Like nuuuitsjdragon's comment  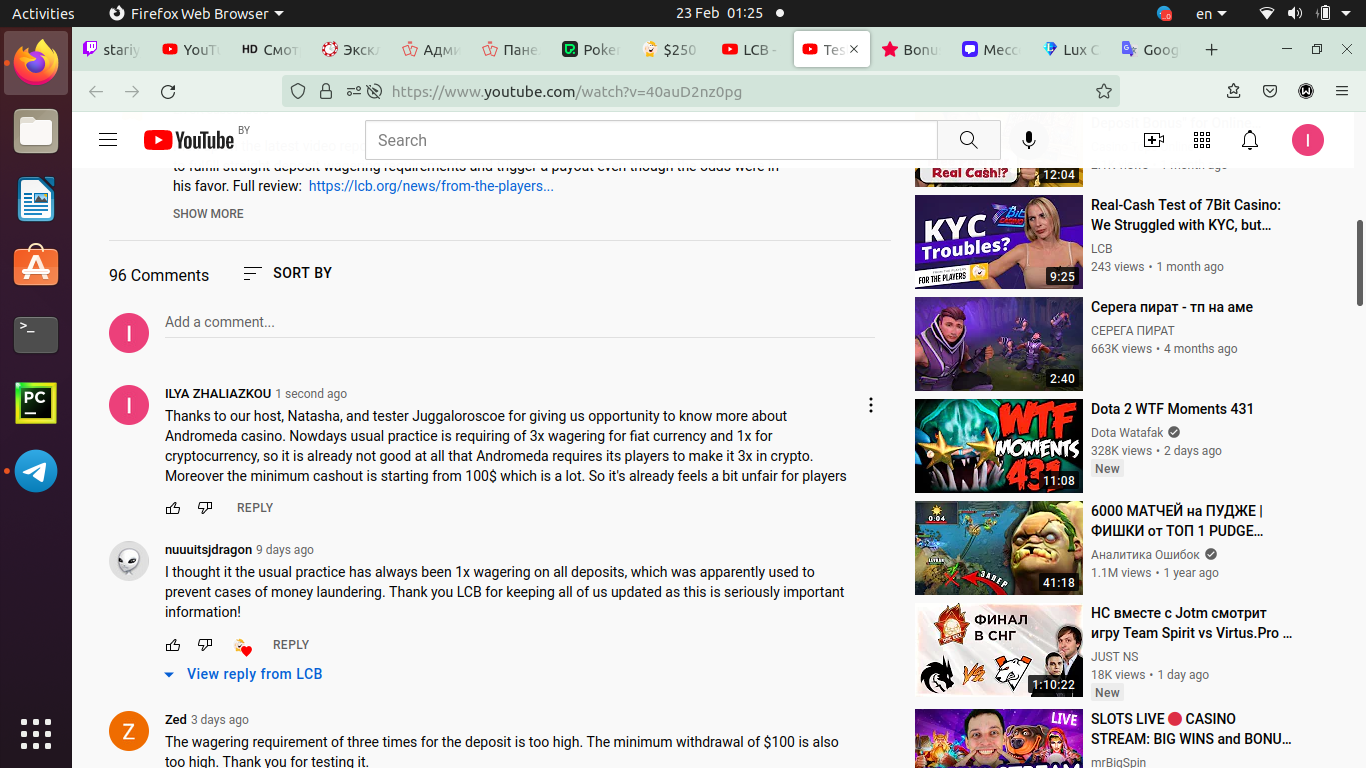(173, 645)
